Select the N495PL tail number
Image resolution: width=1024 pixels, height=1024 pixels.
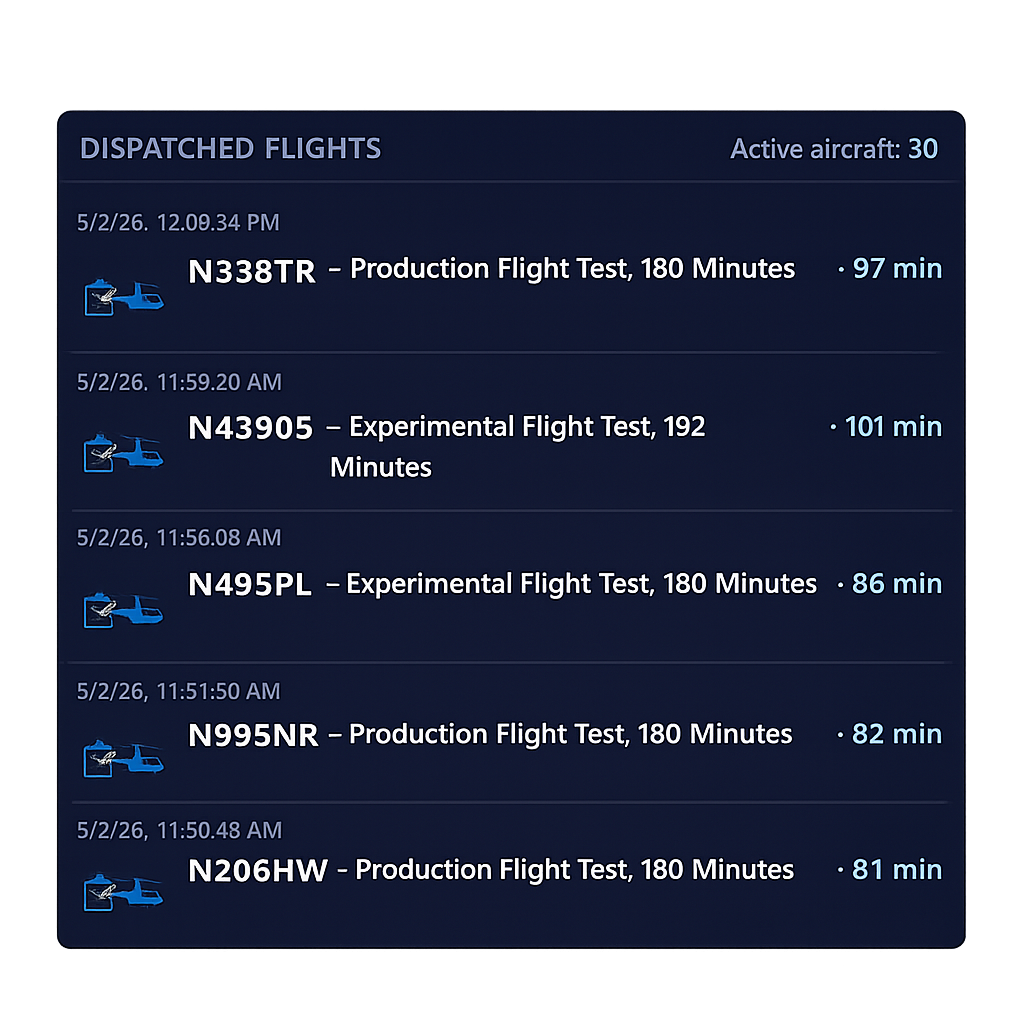249,584
